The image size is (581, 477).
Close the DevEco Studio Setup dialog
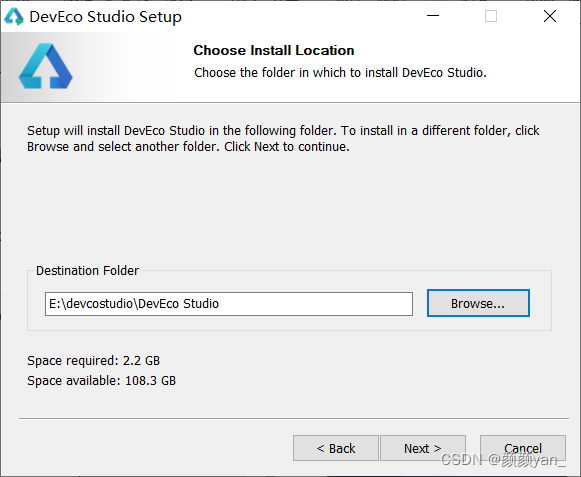550,16
